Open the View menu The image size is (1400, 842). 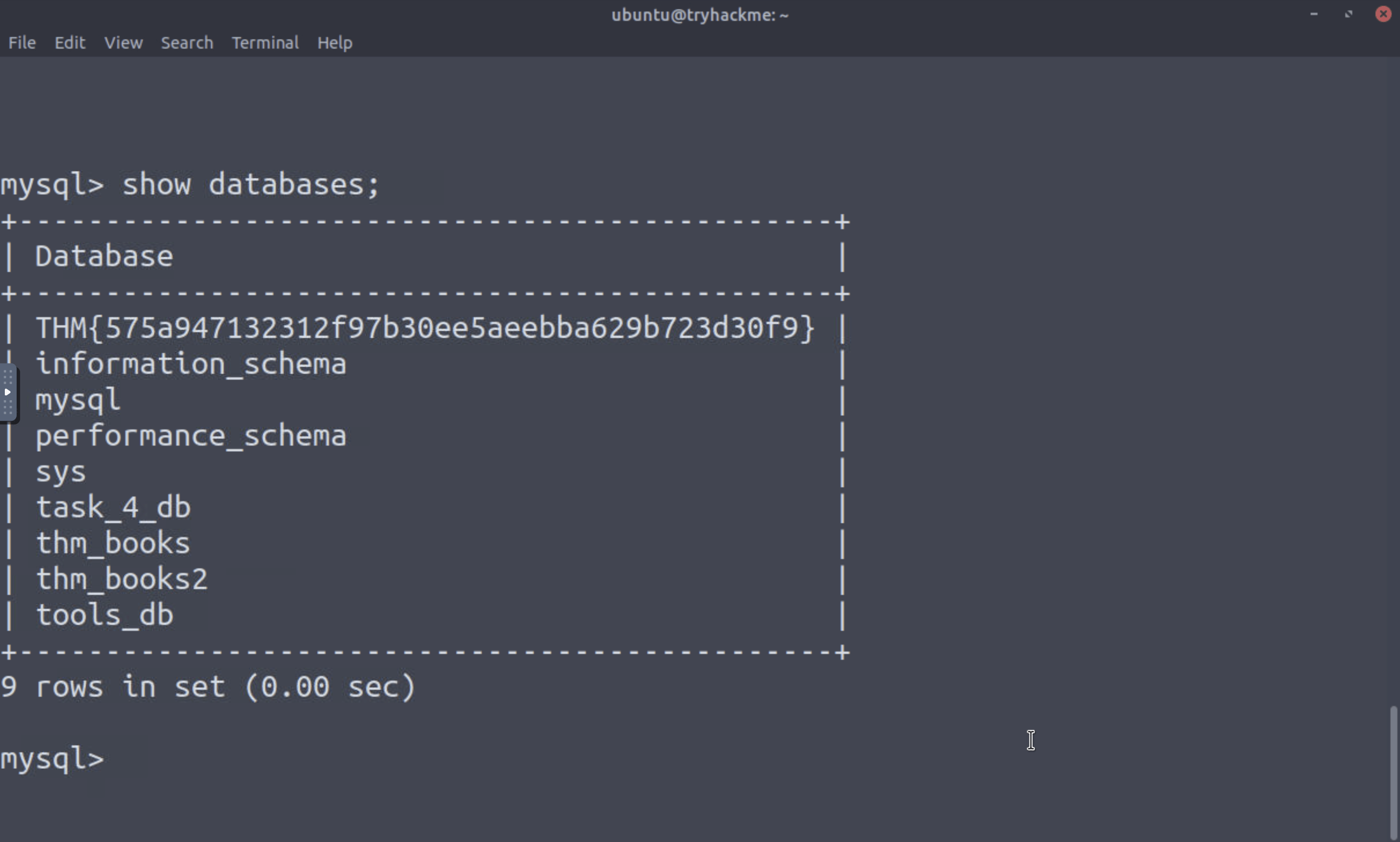pyautogui.click(x=123, y=42)
